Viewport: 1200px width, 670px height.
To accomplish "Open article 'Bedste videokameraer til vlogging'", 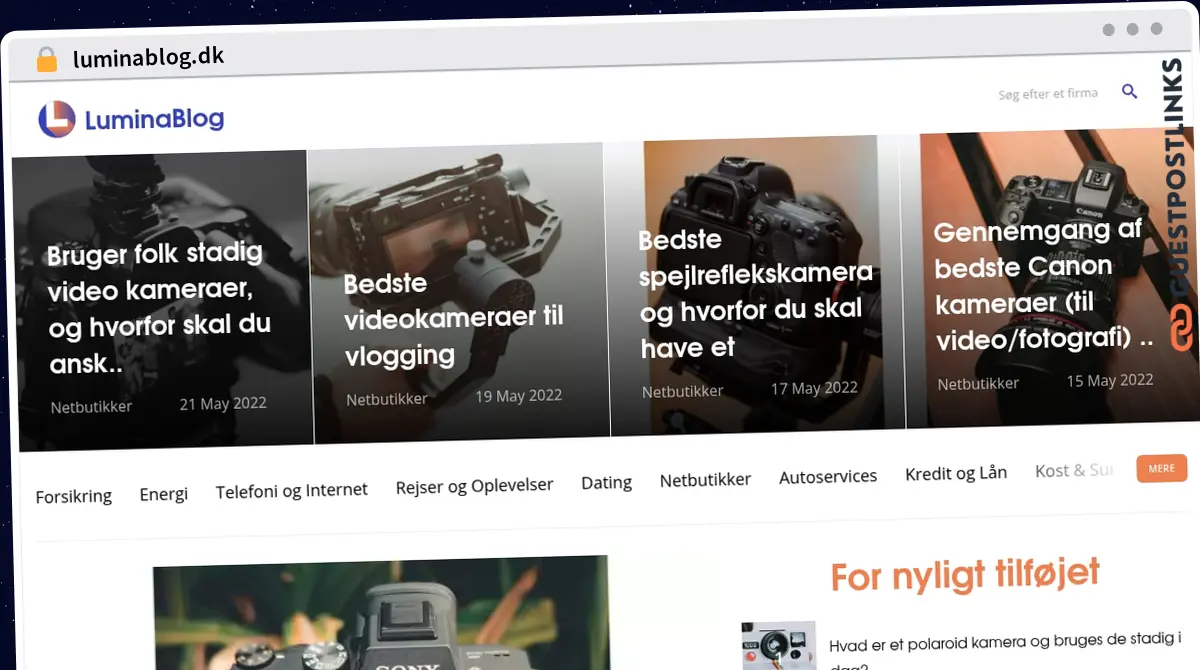I will click(x=454, y=319).
